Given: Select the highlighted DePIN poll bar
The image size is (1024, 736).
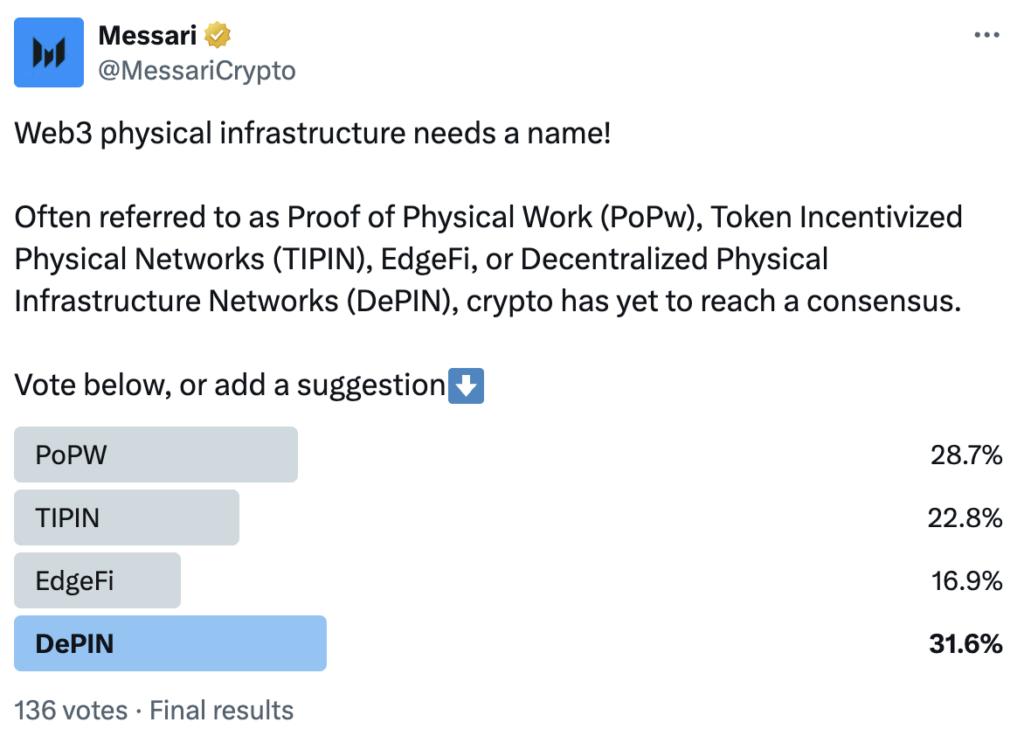Looking at the screenshot, I should pos(170,644).
